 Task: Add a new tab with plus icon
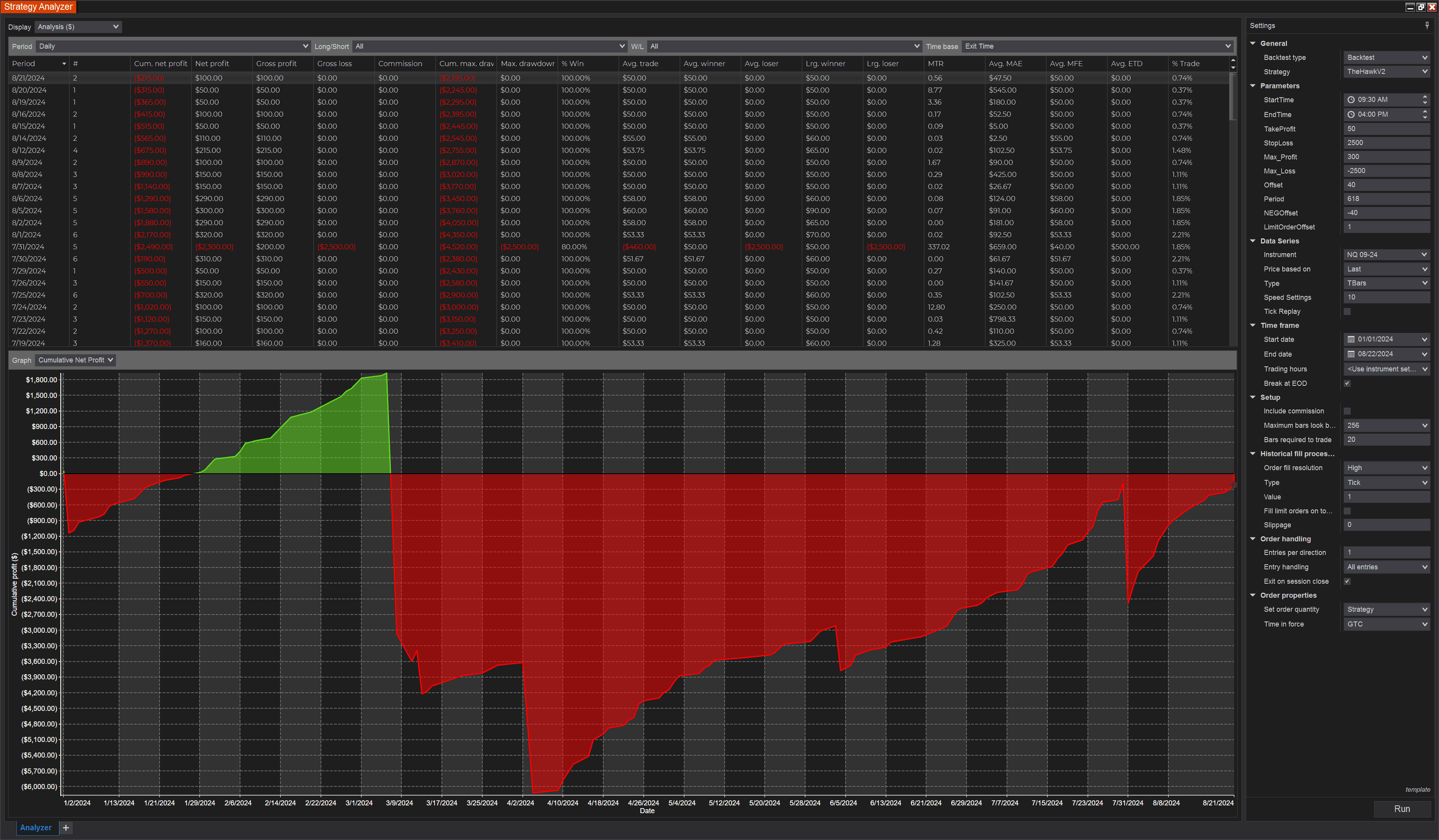pyautogui.click(x=66, y=828)
